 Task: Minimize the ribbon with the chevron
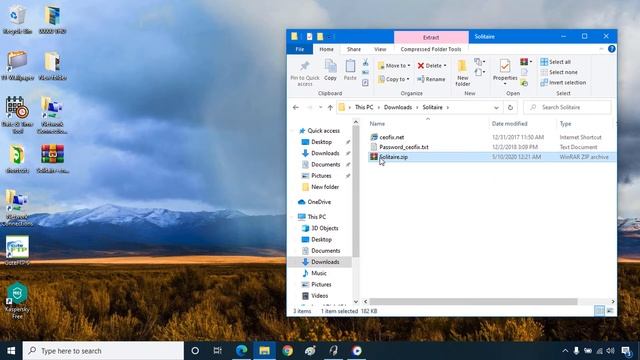[601, 49]
